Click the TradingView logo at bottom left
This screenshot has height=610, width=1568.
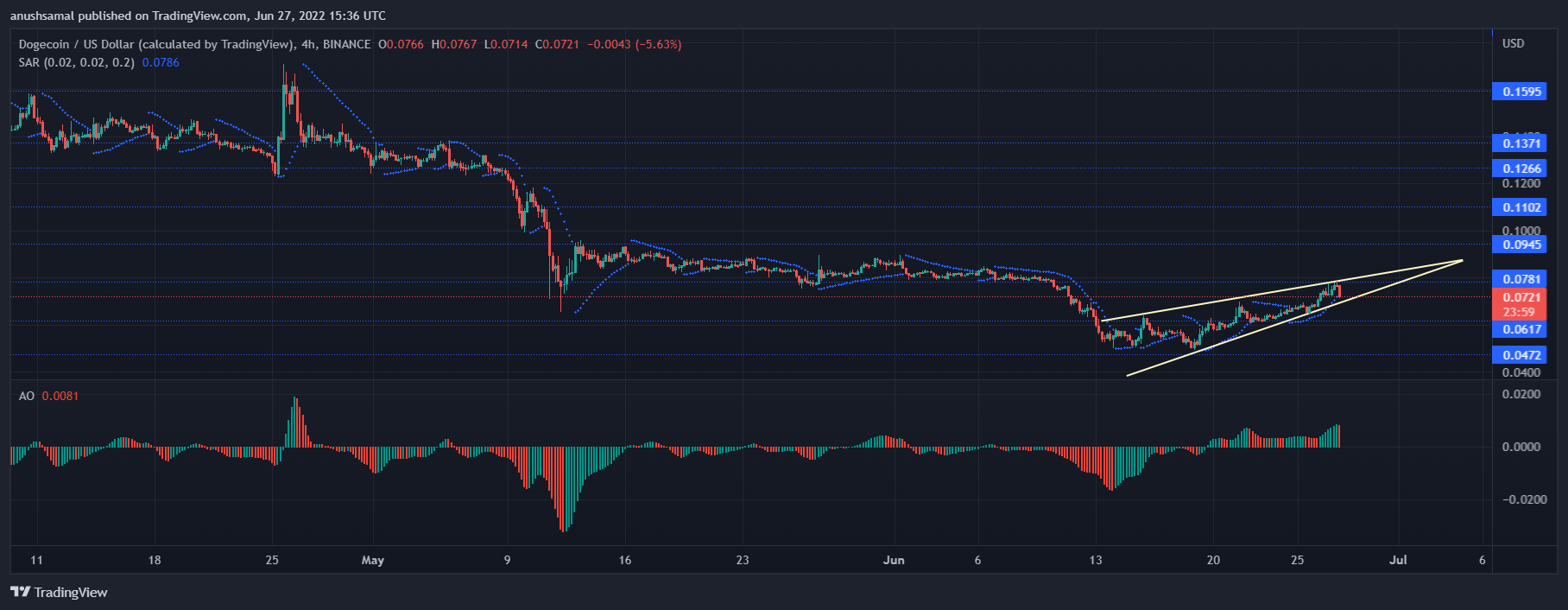pos(59,592)
